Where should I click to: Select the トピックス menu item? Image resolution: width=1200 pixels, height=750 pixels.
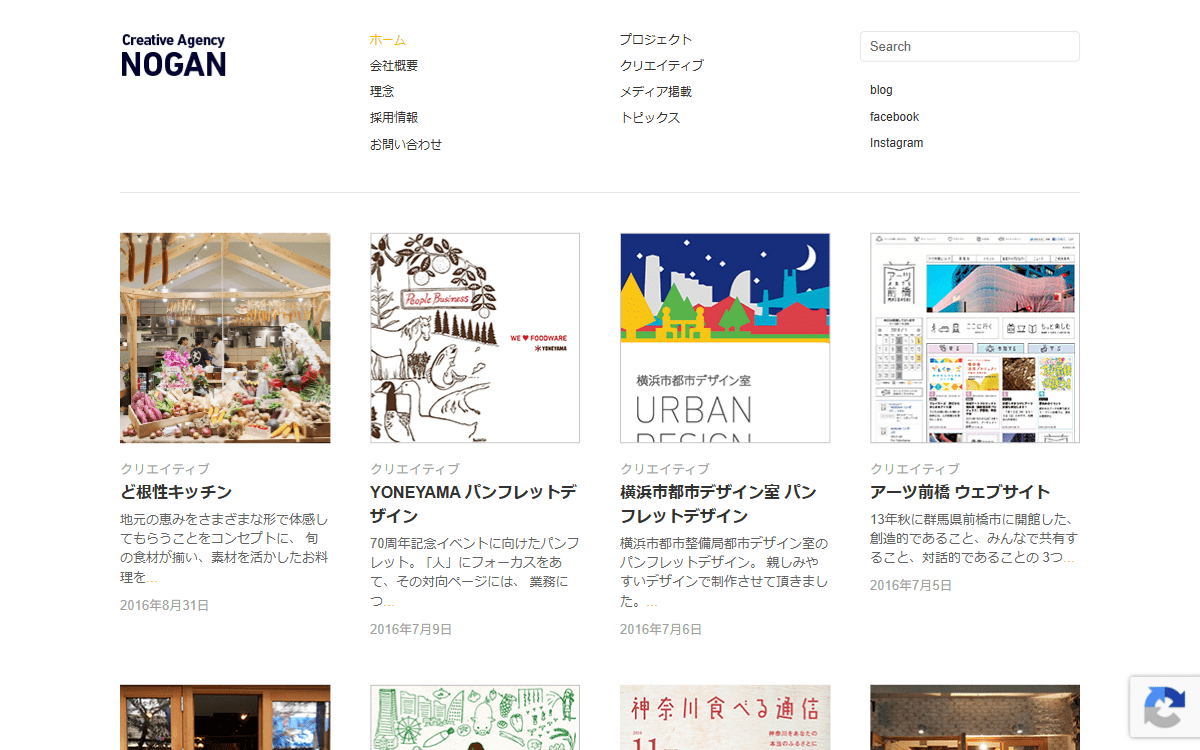[650, 118]
